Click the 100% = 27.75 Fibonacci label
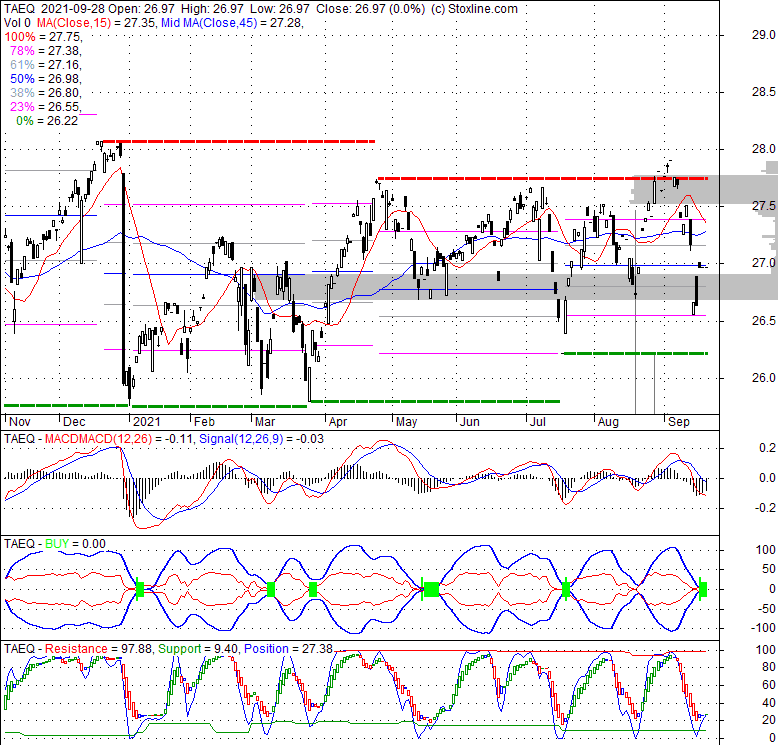Screen dimensions: 780x745 (x=43, y=37)
